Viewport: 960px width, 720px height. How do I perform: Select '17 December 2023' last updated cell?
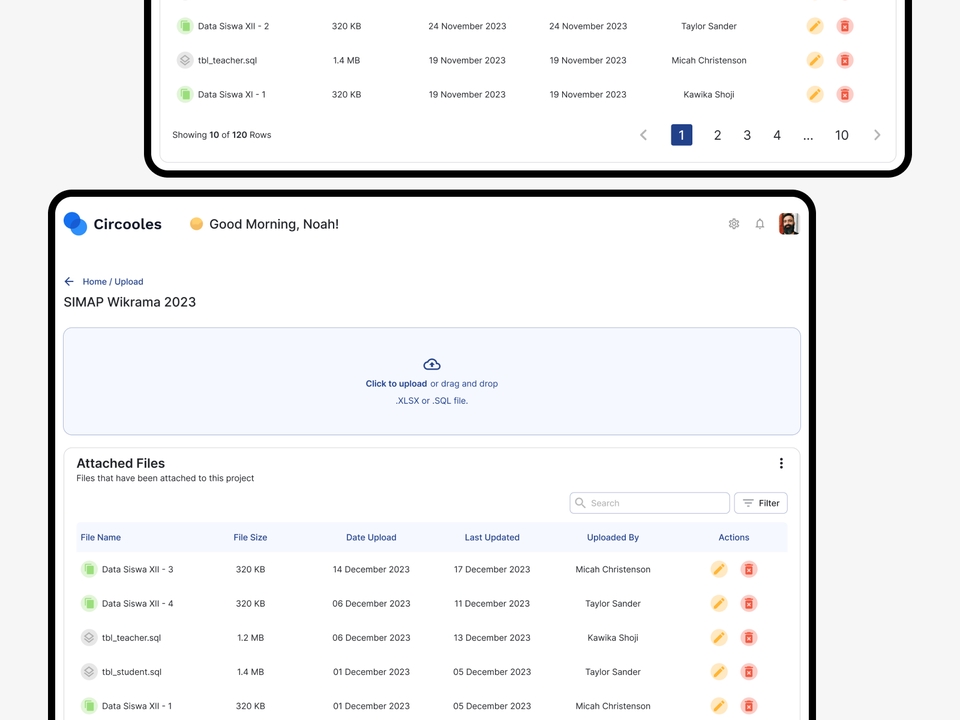[492, 569]
